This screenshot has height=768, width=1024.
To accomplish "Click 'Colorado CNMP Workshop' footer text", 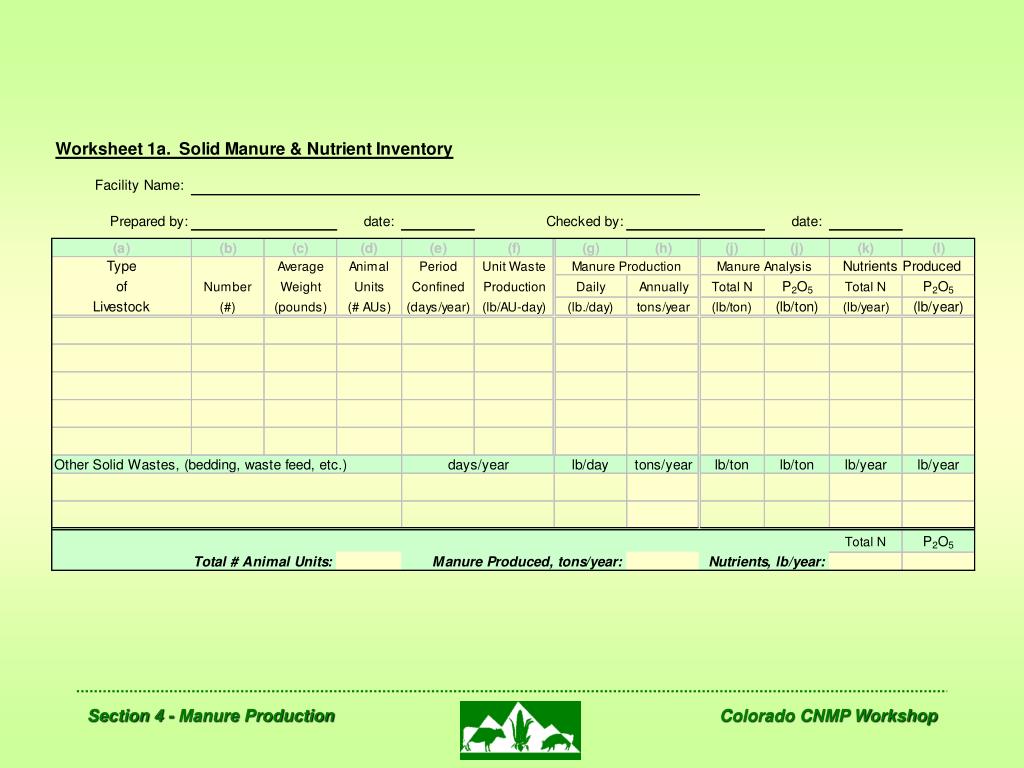I will point(829,716).
